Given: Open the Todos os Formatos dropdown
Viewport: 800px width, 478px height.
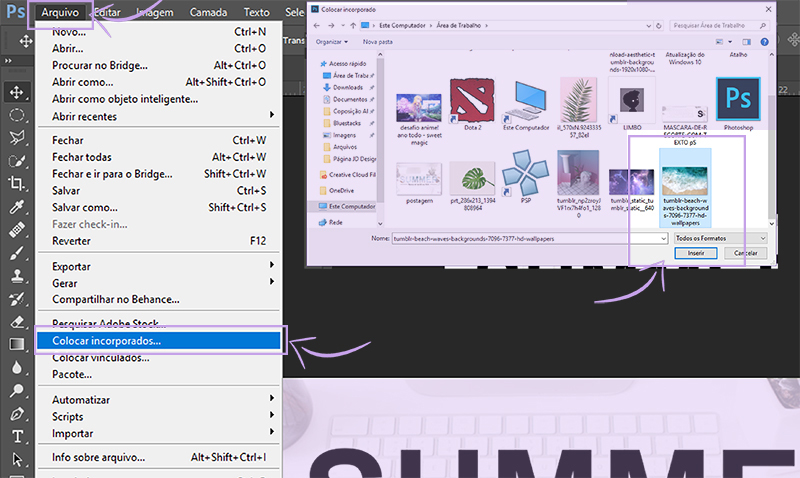Looking at the screenshot, I should (720, 238).
